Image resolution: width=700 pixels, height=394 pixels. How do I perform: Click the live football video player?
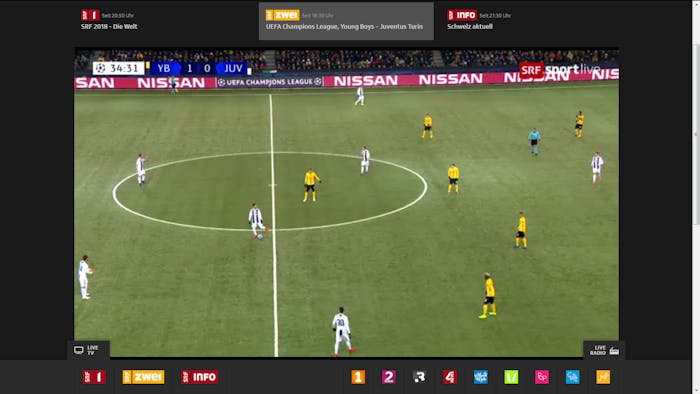pos(346,202)
